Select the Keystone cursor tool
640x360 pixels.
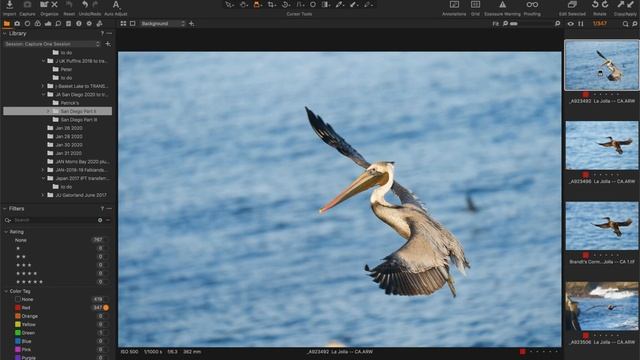pyautogui.click(x=300, y=5)
